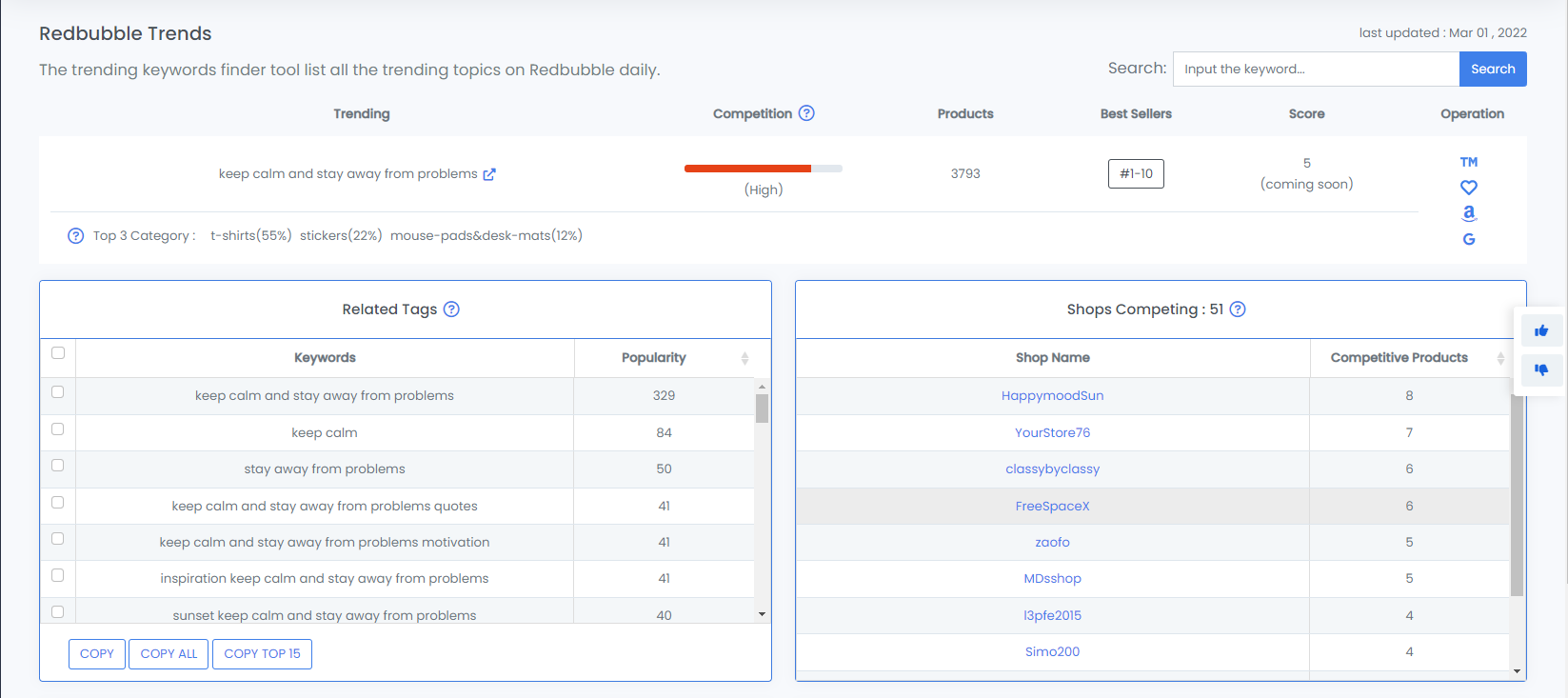Click the stickers(22%) category text

341,236
